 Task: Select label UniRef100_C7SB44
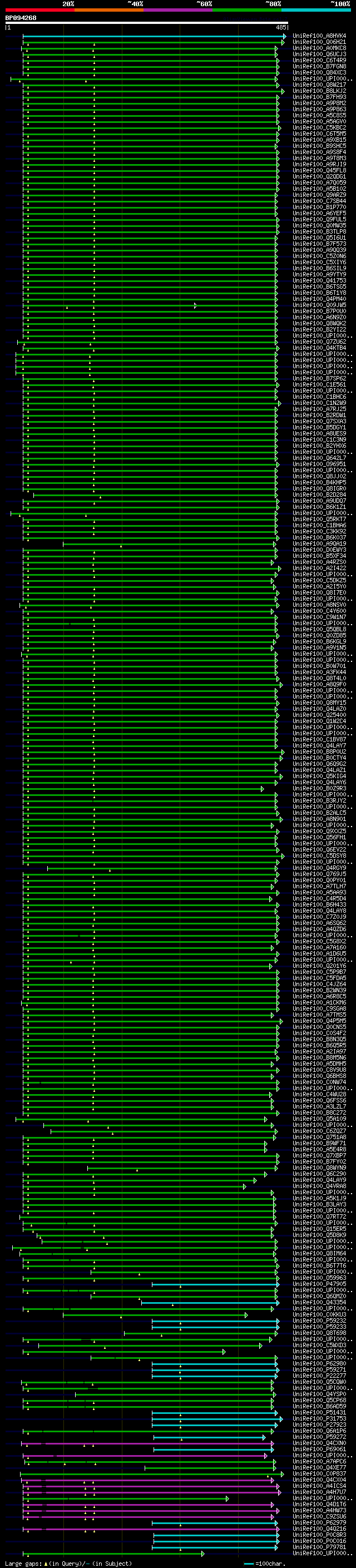click(319, 201)
